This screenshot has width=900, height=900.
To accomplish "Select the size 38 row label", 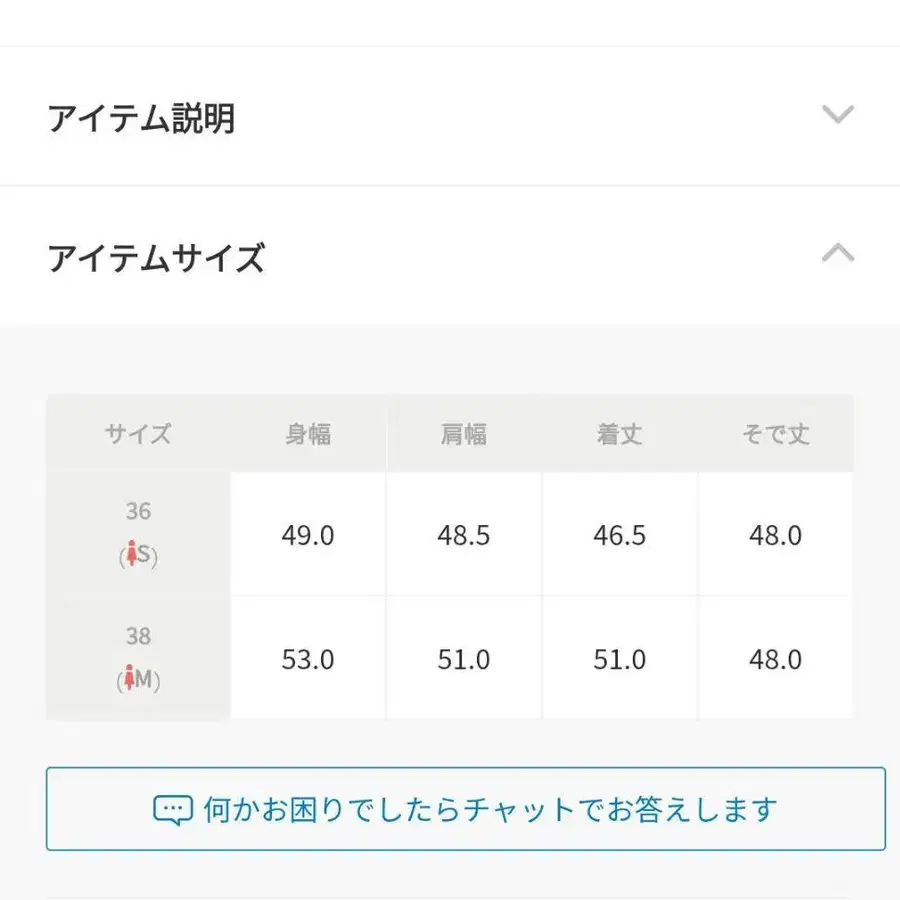I will (x=138, y=636).
